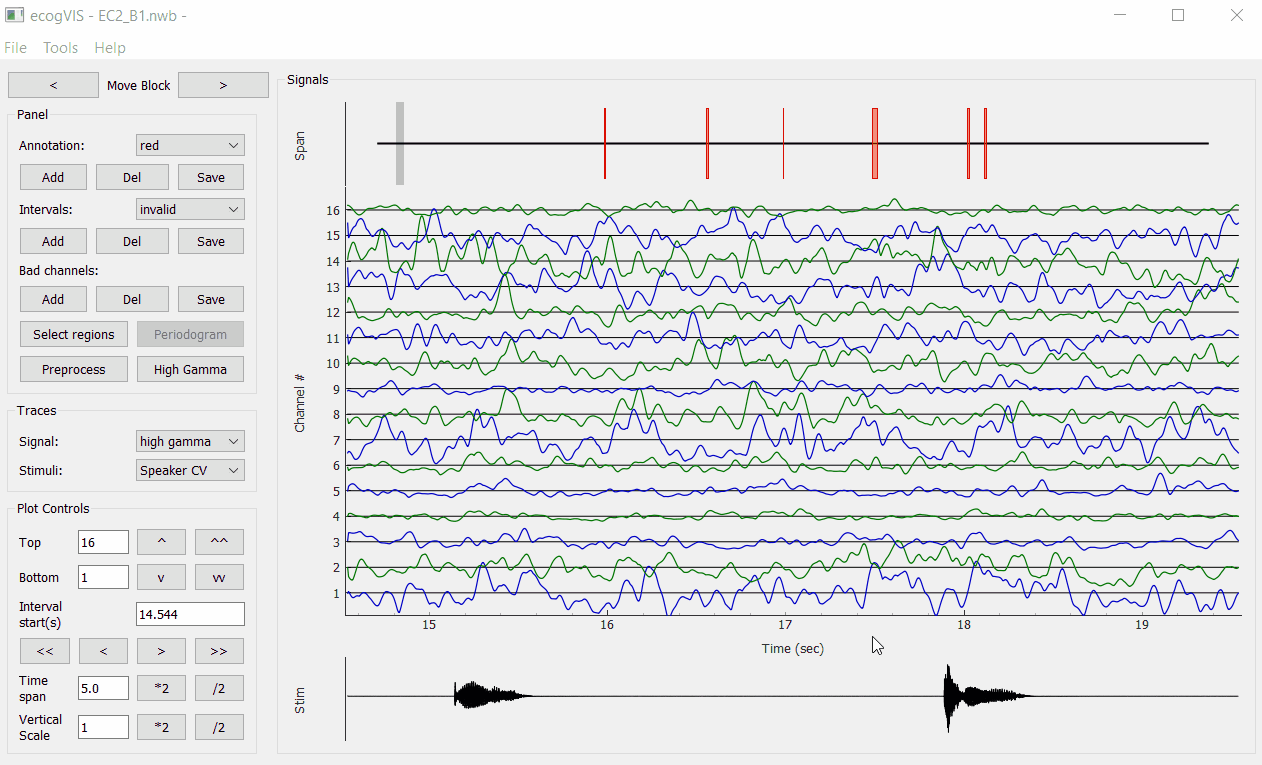Click Add button under Intervals
The height and width of the screenshot is (765, 1262).
(x=53, y=241)
